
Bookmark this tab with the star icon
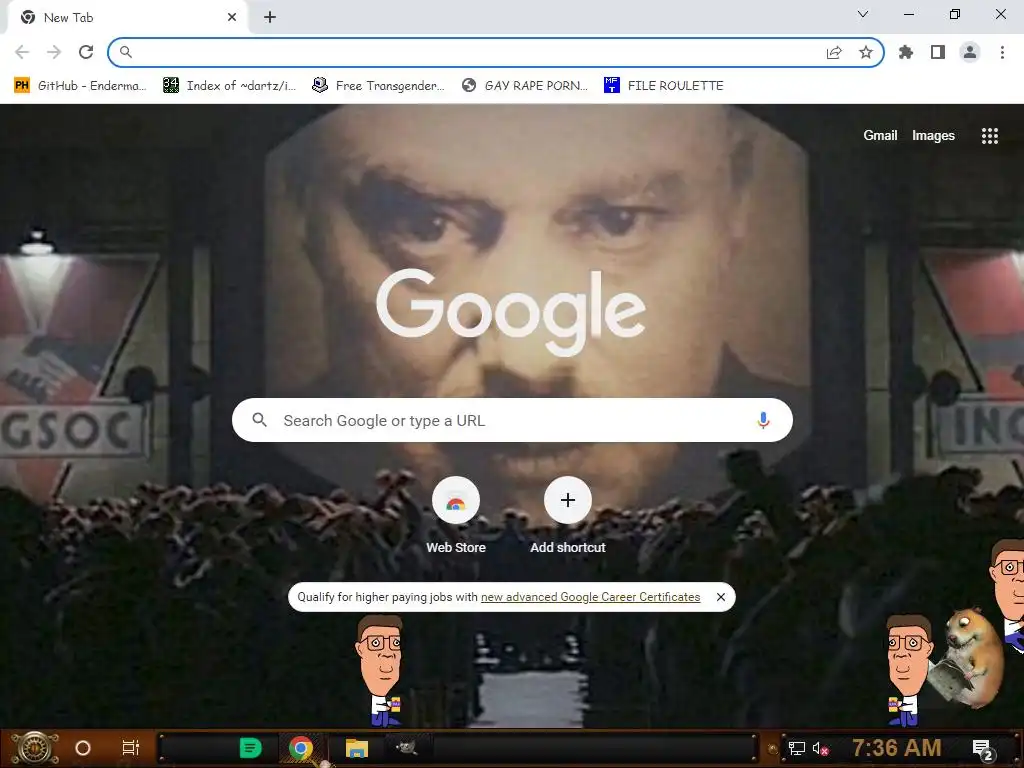point(866,52)
